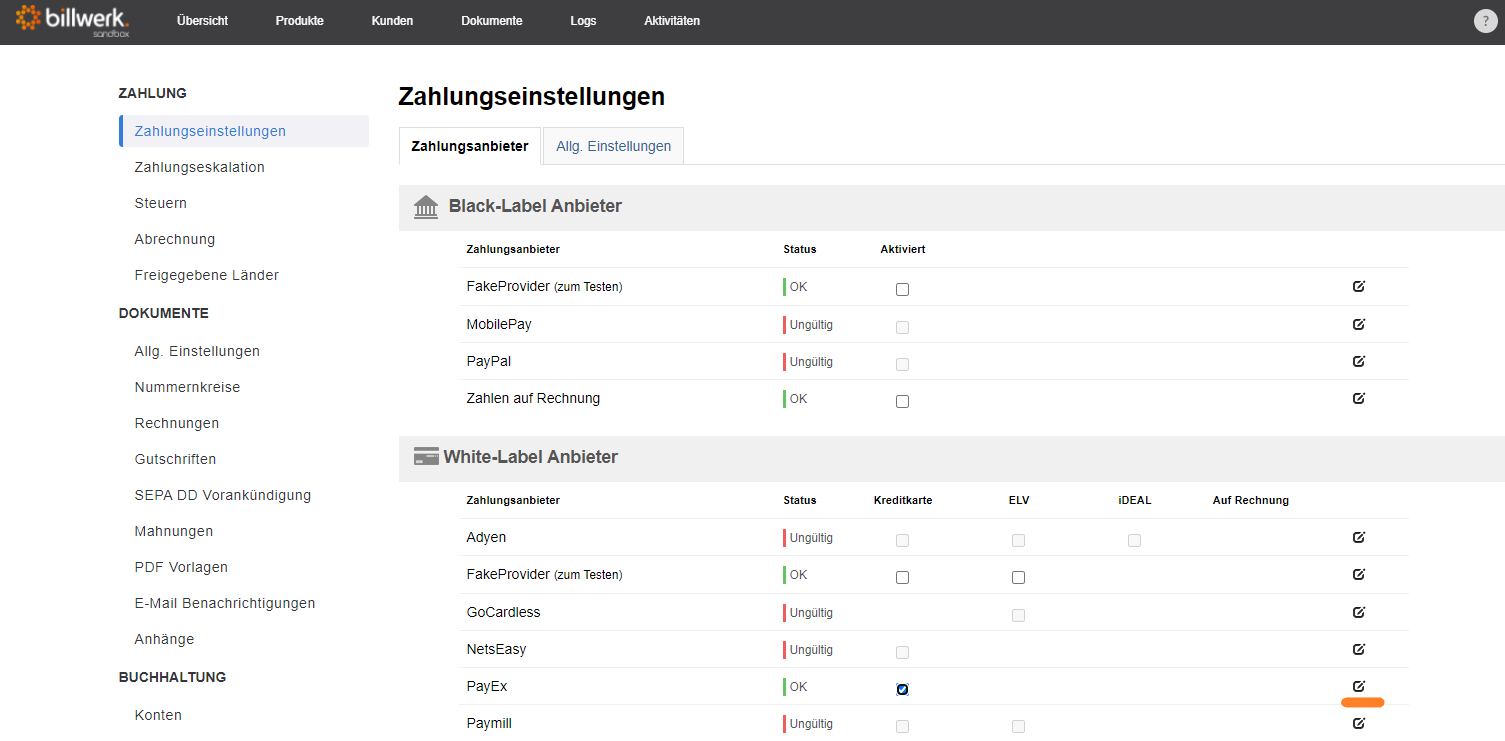This screenshot has width=1505, height=741.
Task: Open the Logs menu
Action: pyautogui.click(x=583, y=21)
